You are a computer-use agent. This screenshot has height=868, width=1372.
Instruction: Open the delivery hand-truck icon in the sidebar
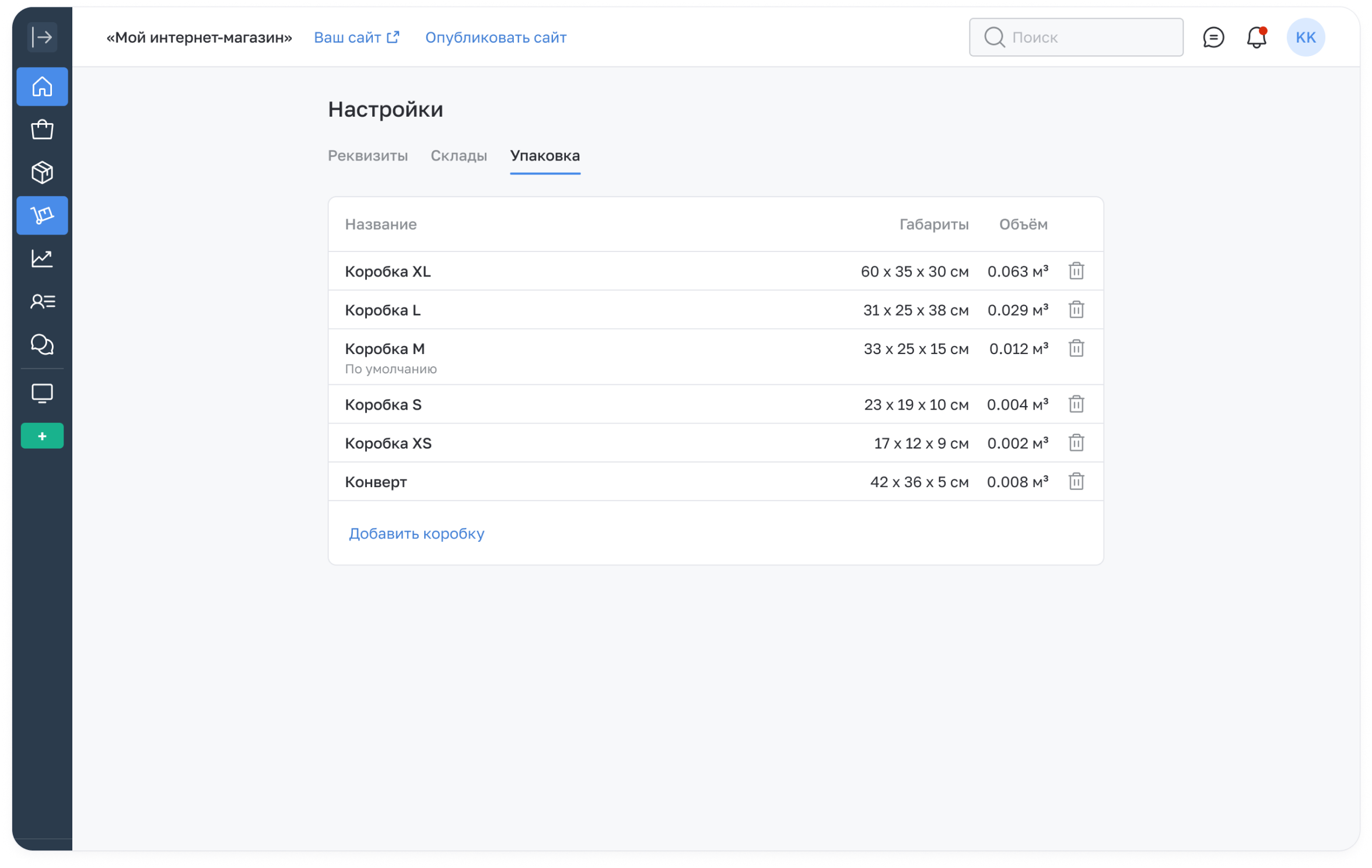tap(42, 215)
